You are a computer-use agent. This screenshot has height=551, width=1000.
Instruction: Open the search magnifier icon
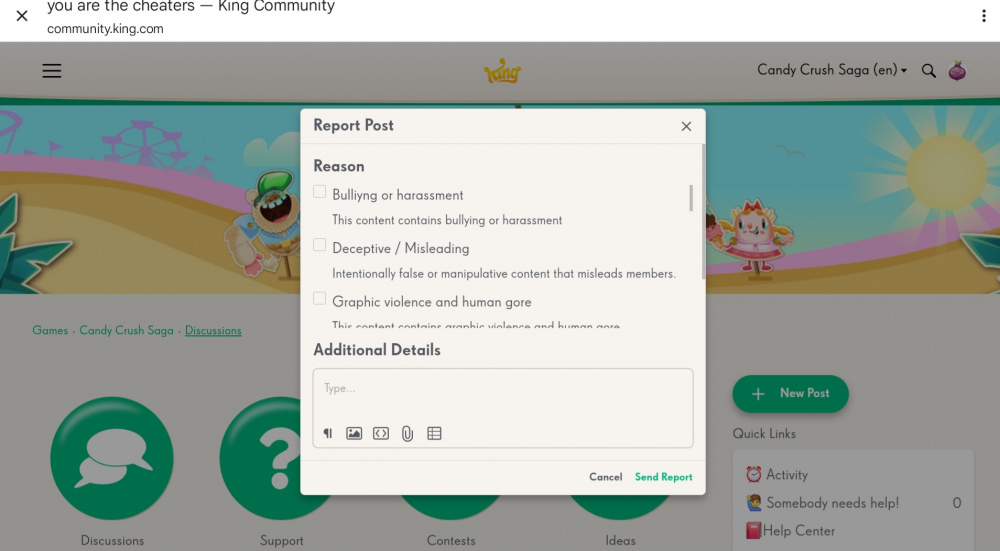(x=929, y=71)
